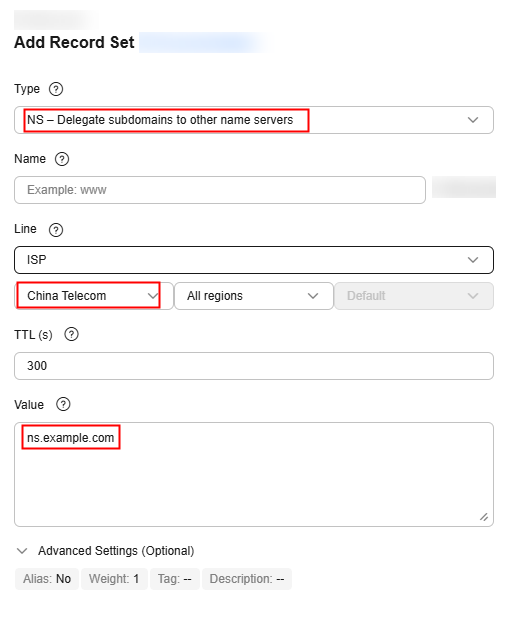
Task: Click the Value text area with ns.example.com
Action: pyautogui.click(x=254, y=474)
